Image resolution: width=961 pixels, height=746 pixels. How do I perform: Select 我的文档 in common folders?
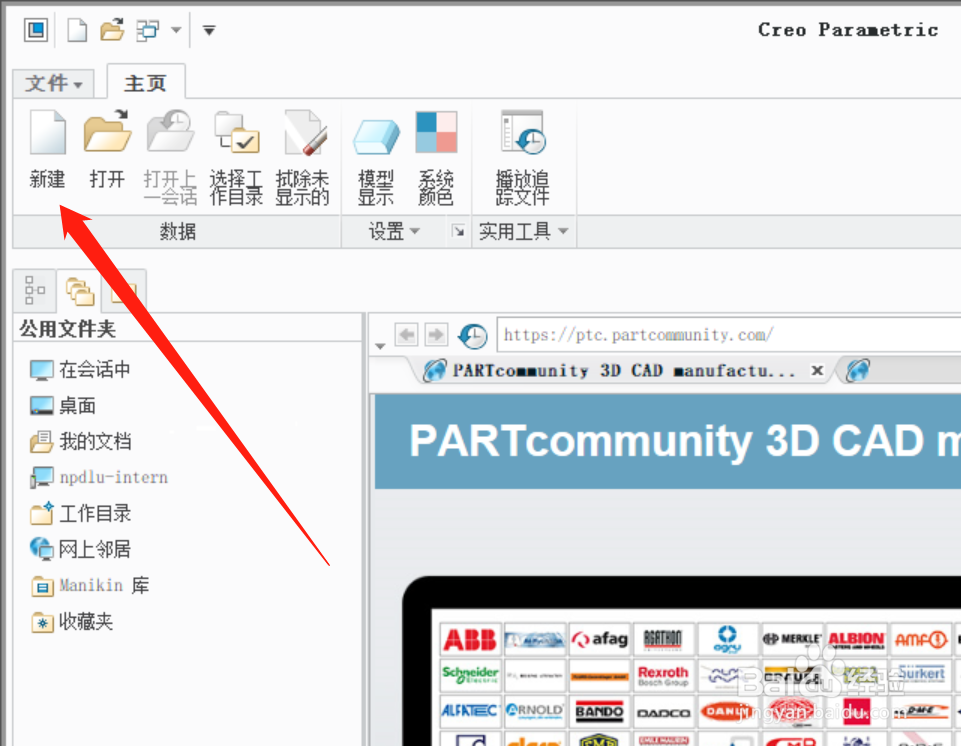coord(80,441)
